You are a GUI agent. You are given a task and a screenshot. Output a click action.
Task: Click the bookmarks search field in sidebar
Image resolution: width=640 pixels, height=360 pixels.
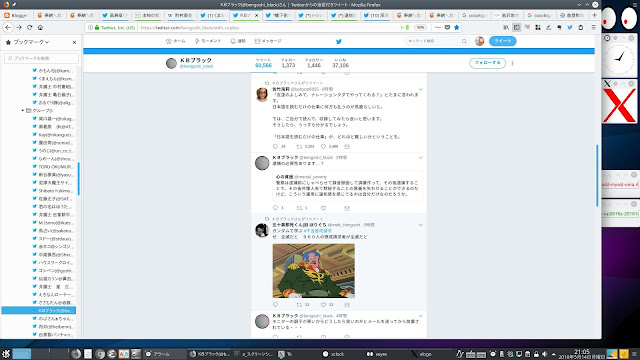click(41, 58)
